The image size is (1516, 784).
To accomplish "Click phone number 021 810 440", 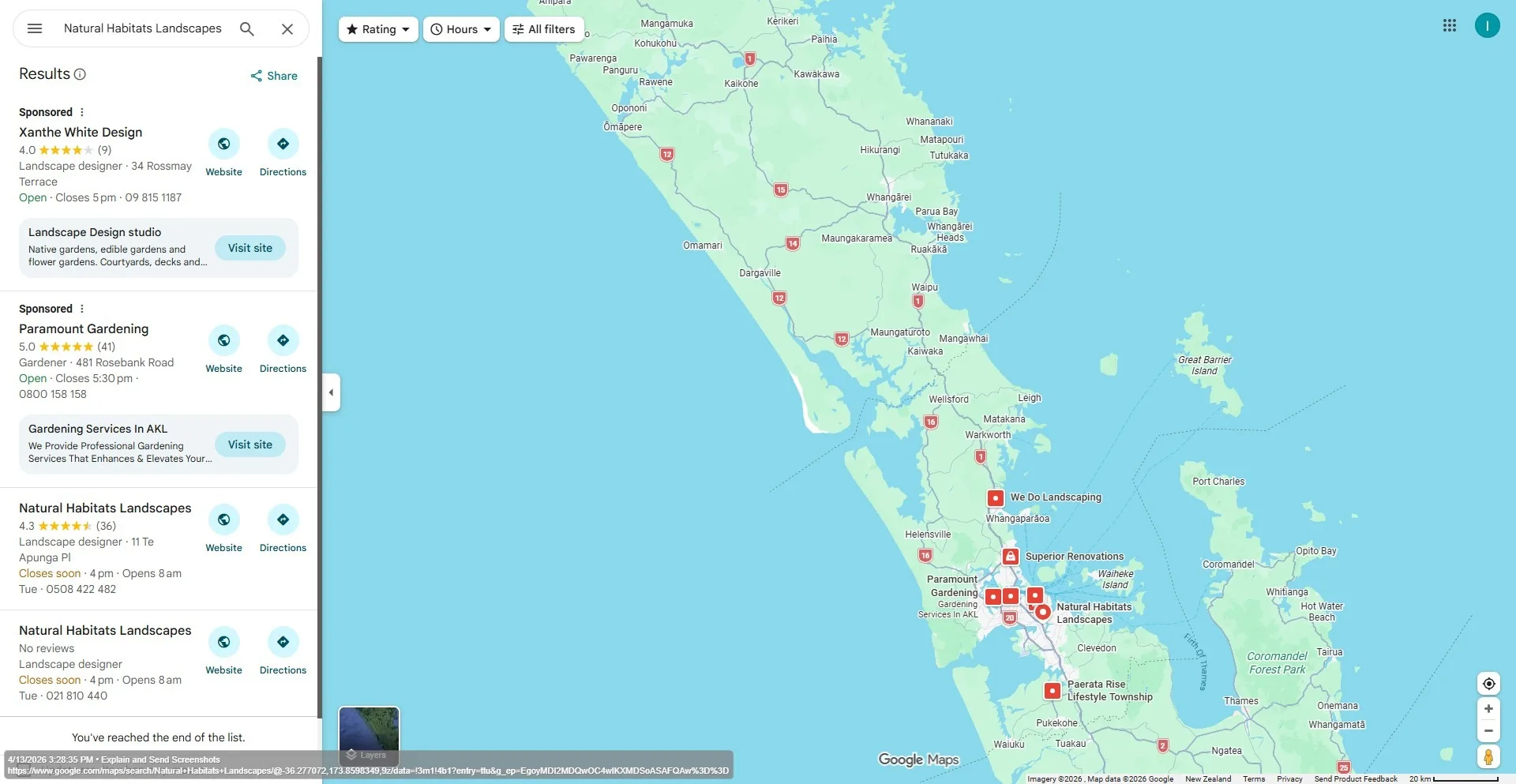I will coord(77,696).
